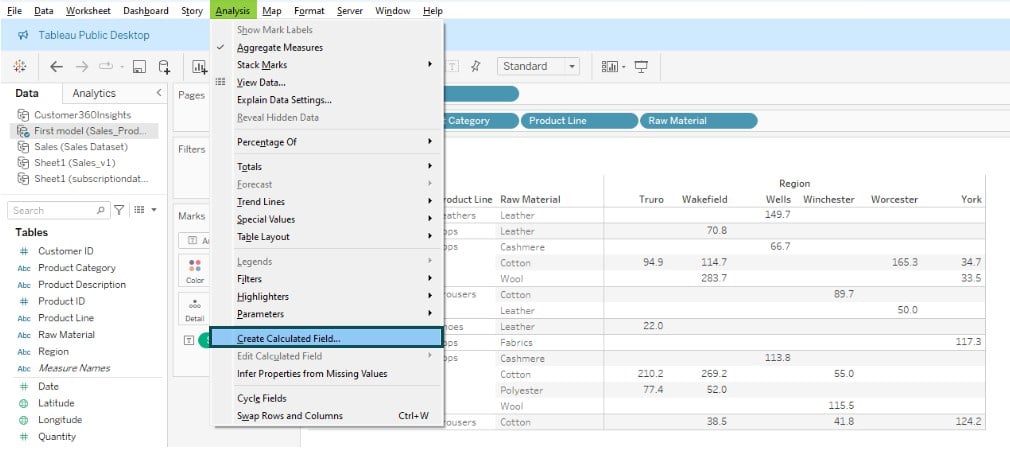Click the # icon beside Product ID
This screenshot has height=458, width=1010.
(x=24, y=301)
